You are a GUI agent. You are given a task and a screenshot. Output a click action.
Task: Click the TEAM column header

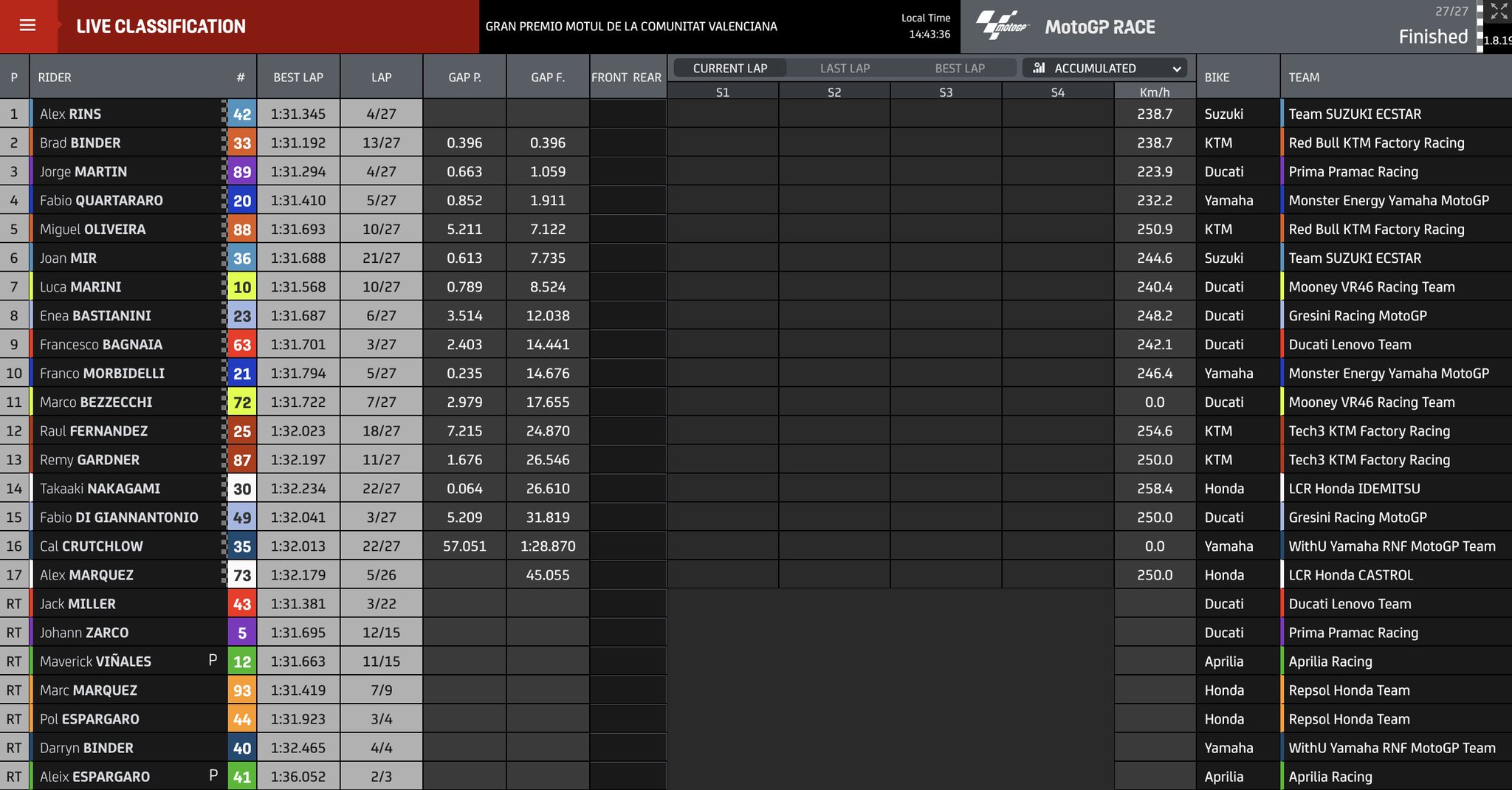pyautogui.click(x=1304, y=77)
